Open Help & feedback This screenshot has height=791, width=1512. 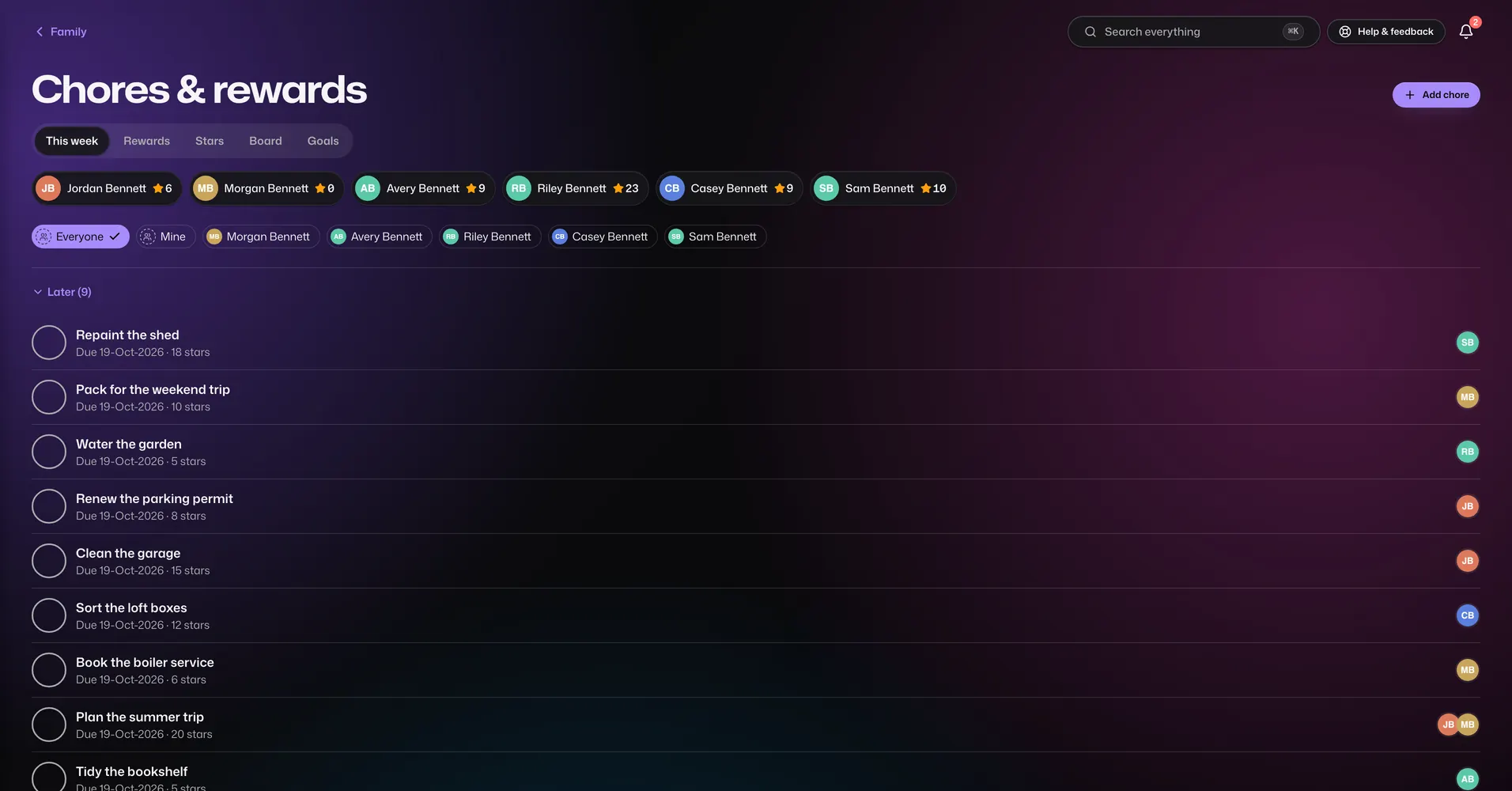click(1386, 32)
